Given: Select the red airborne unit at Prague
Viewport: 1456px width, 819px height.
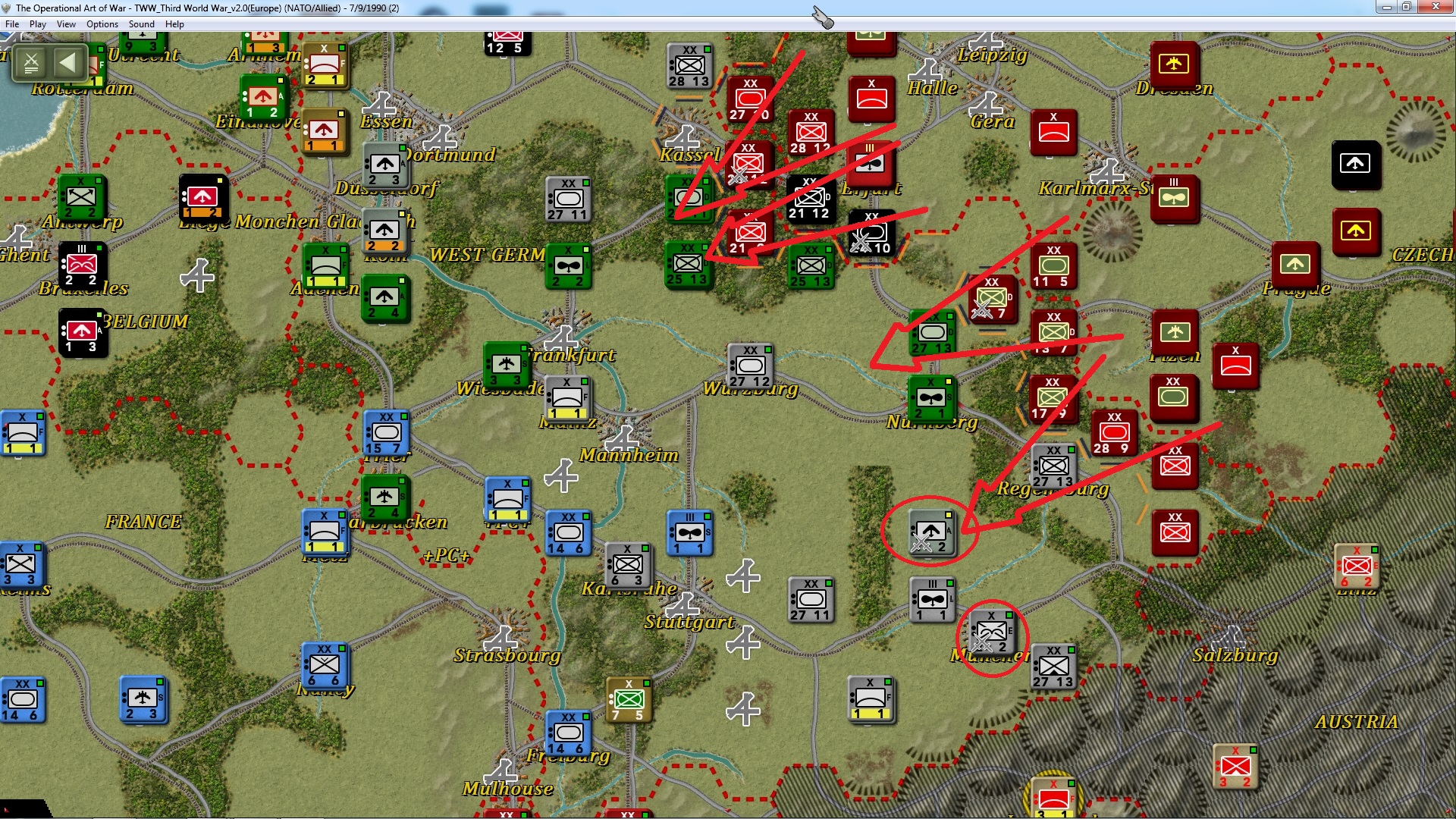Looking at the screenshot, I should click(x=1295, y=265).
